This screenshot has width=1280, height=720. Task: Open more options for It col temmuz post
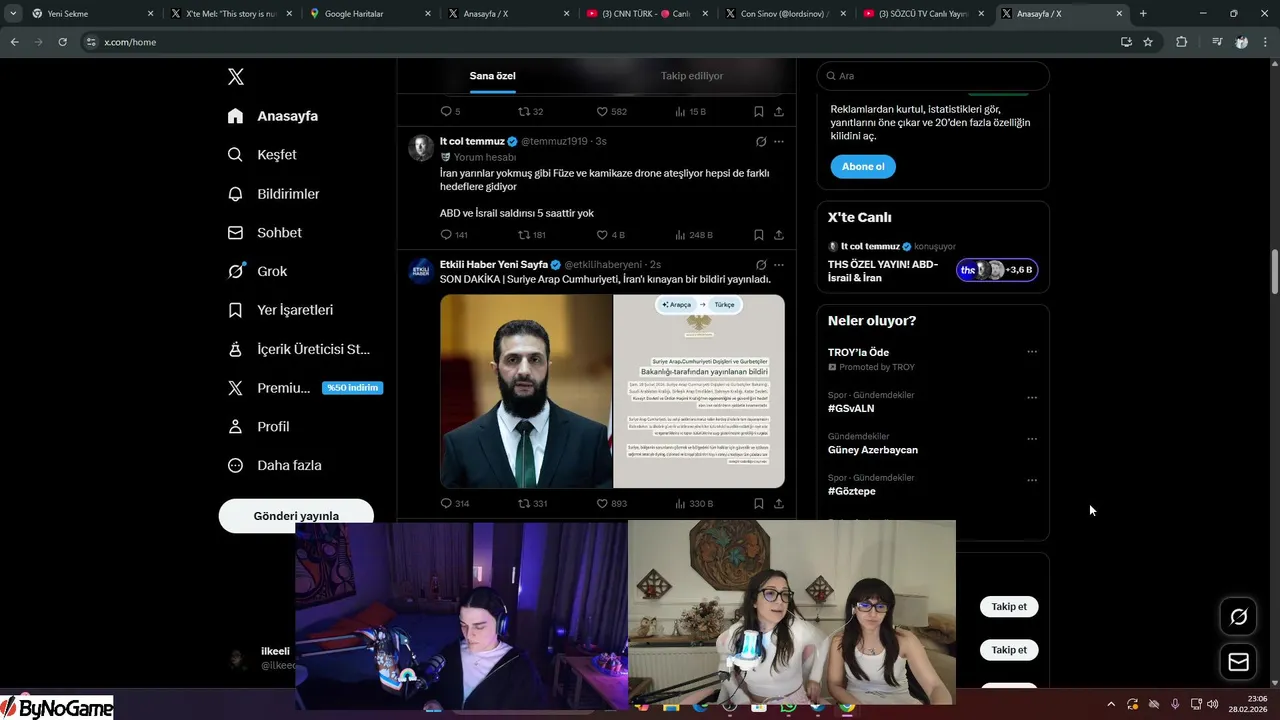(779, 142)
